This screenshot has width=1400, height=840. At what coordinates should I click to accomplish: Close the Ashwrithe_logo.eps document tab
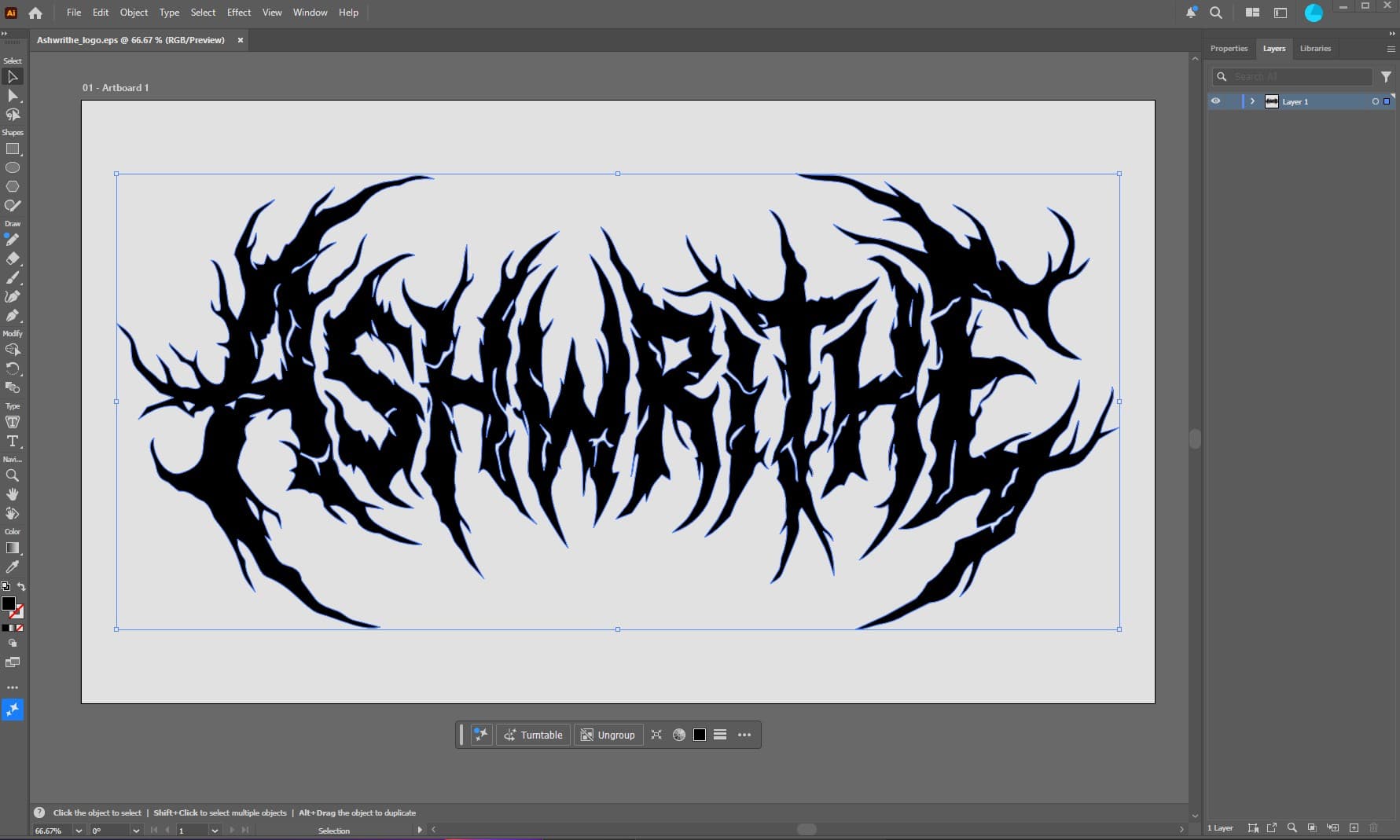[241, 40]
